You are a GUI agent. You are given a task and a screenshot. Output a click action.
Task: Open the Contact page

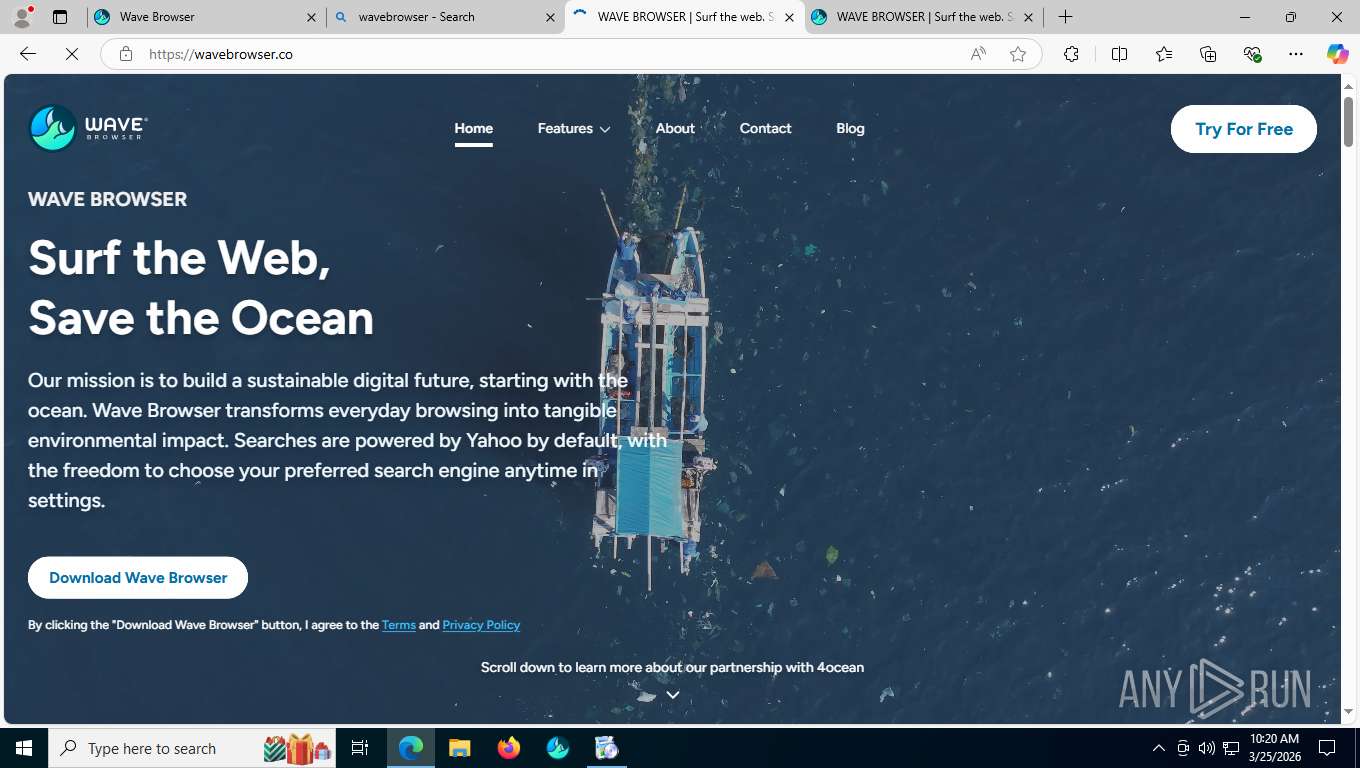(x=765, y=128)
